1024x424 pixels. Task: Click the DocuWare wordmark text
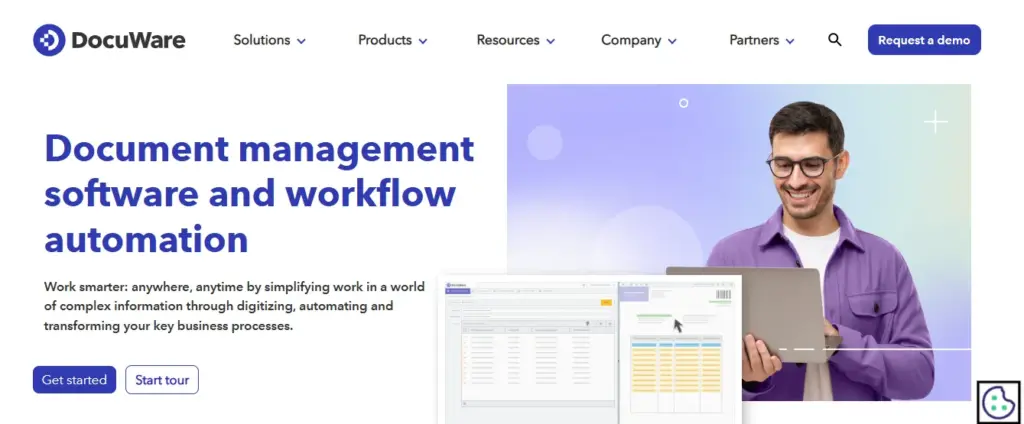pyautogui.click(x=128, y=40)
